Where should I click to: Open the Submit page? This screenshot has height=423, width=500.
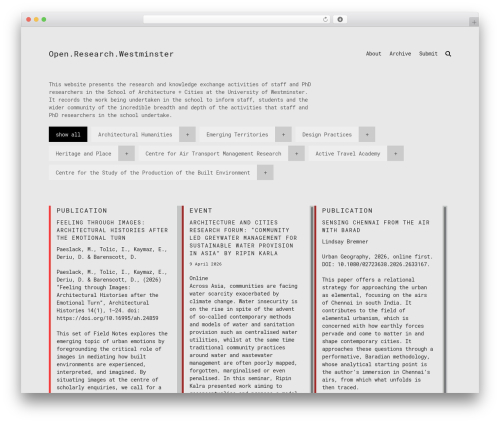[428, 54]
